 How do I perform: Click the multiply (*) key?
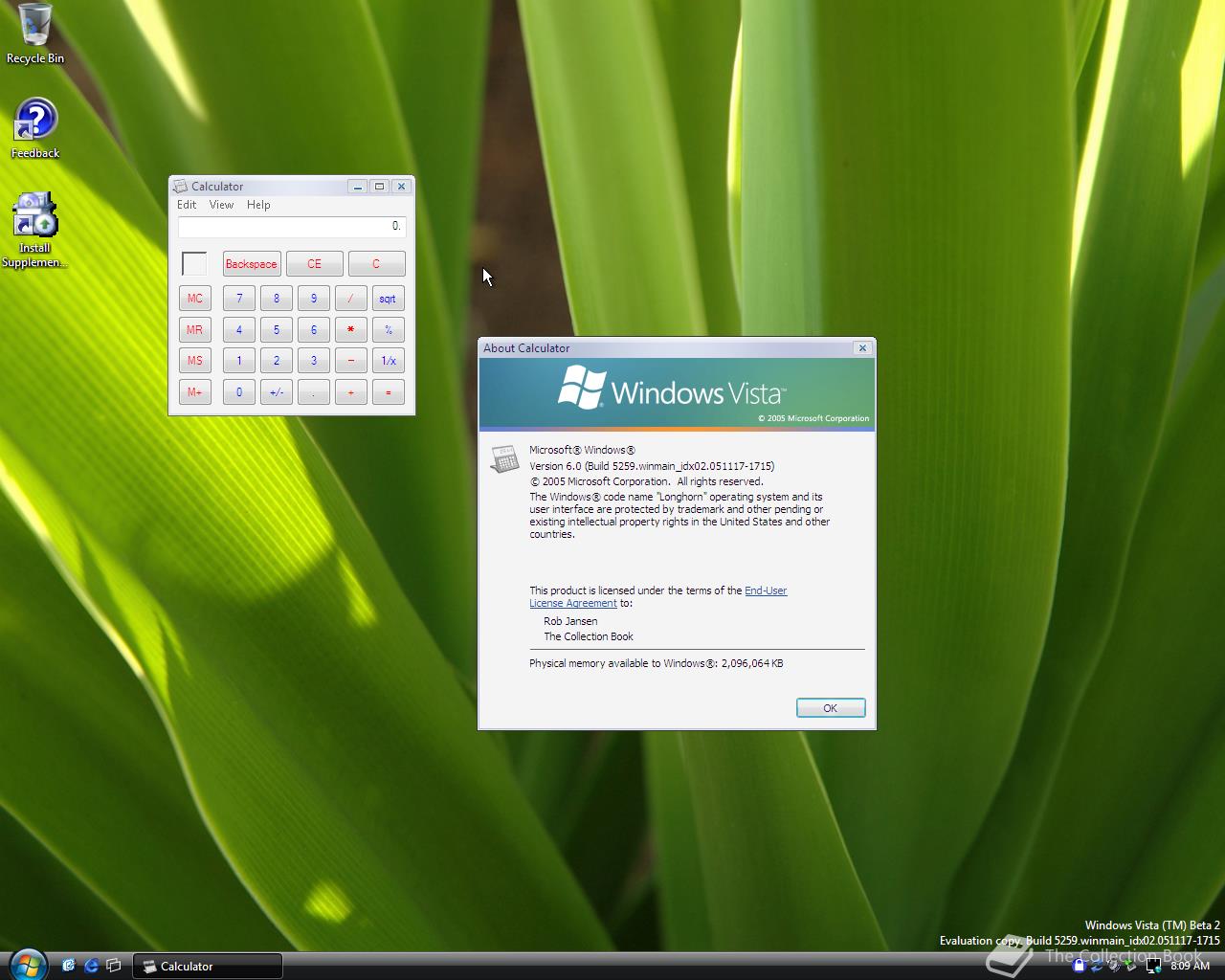tap(351, 329)
